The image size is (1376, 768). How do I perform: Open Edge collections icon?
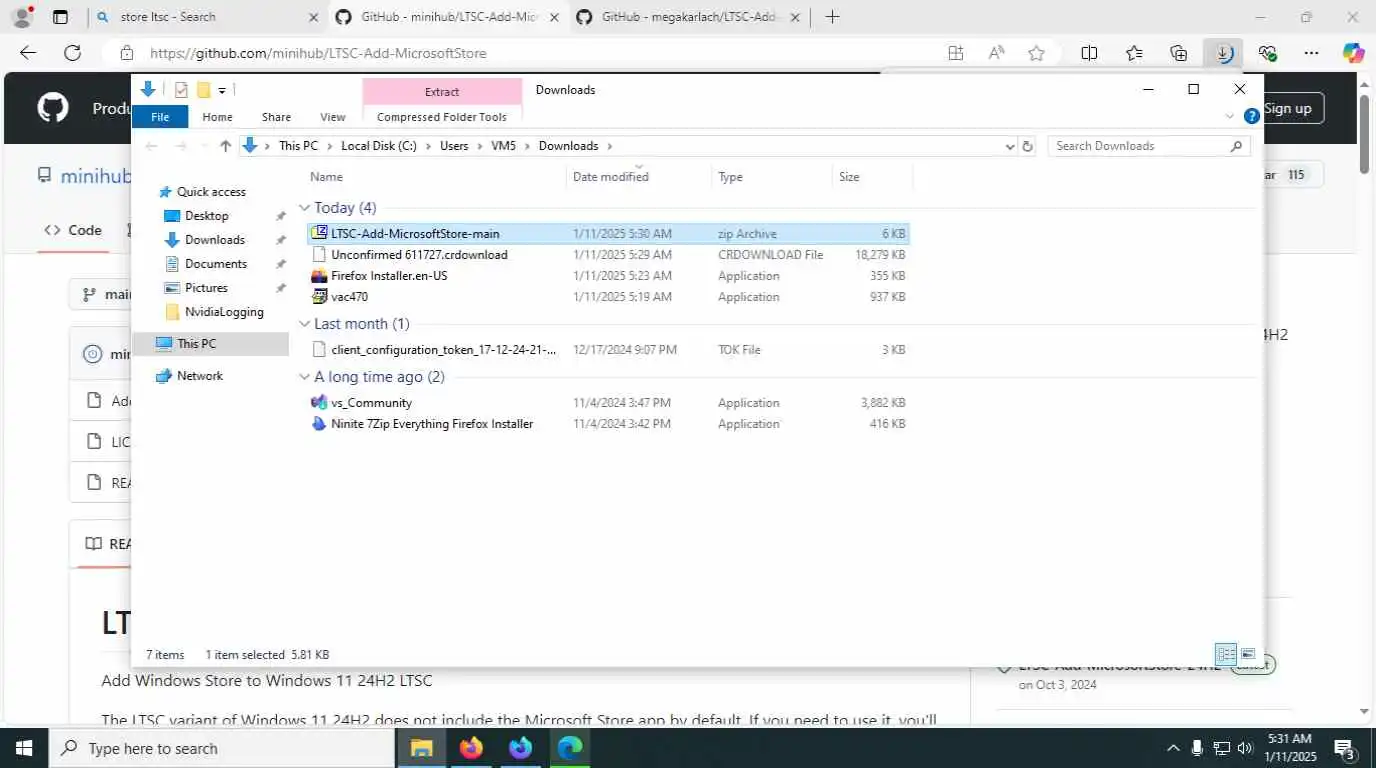(x=1179, y=53)
